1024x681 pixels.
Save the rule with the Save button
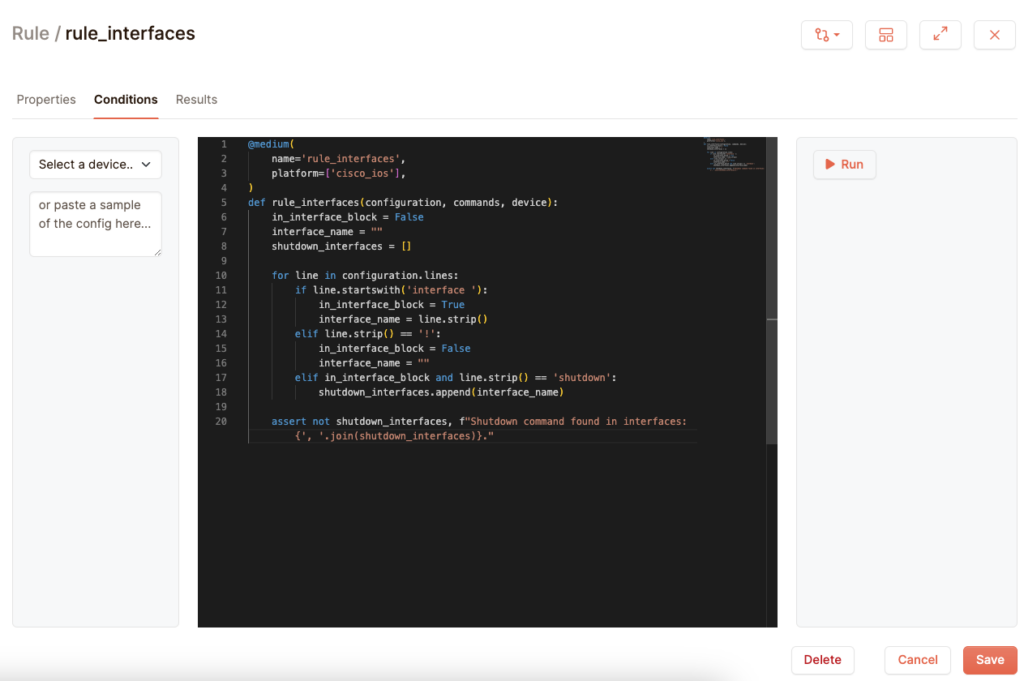tap(989, 660)
